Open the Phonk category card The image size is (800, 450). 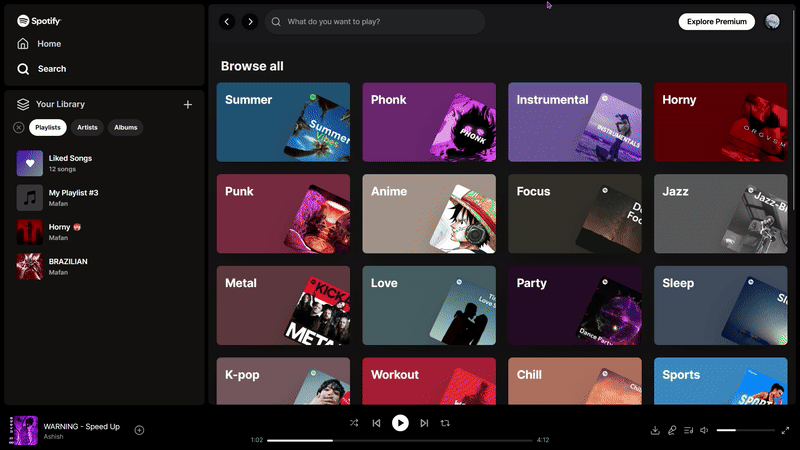pyautogui.click(x=429, y=122)
